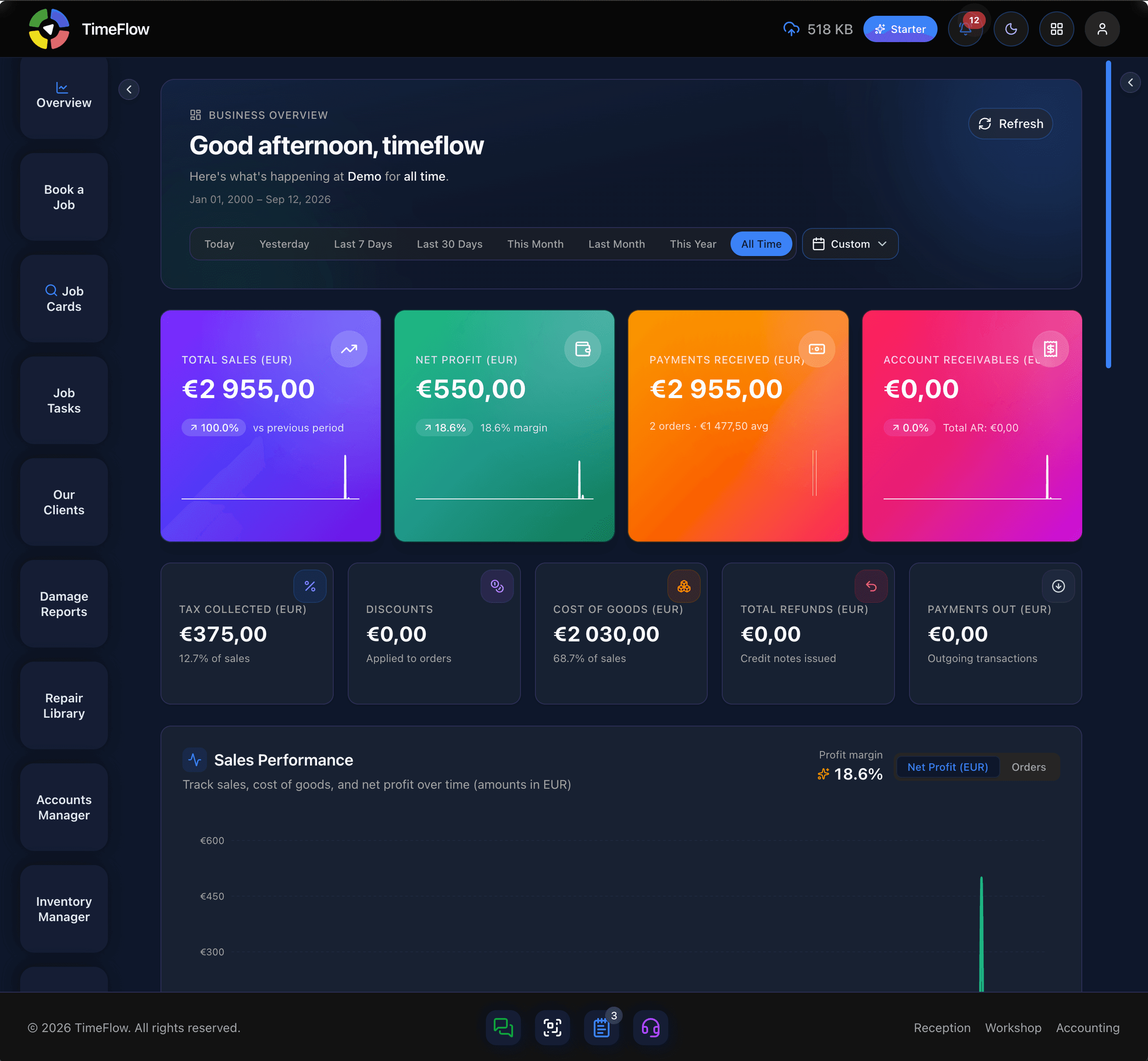
Task: Open the Custom date range dropdown
Action: pyautogui.click(x=850, y=244)
